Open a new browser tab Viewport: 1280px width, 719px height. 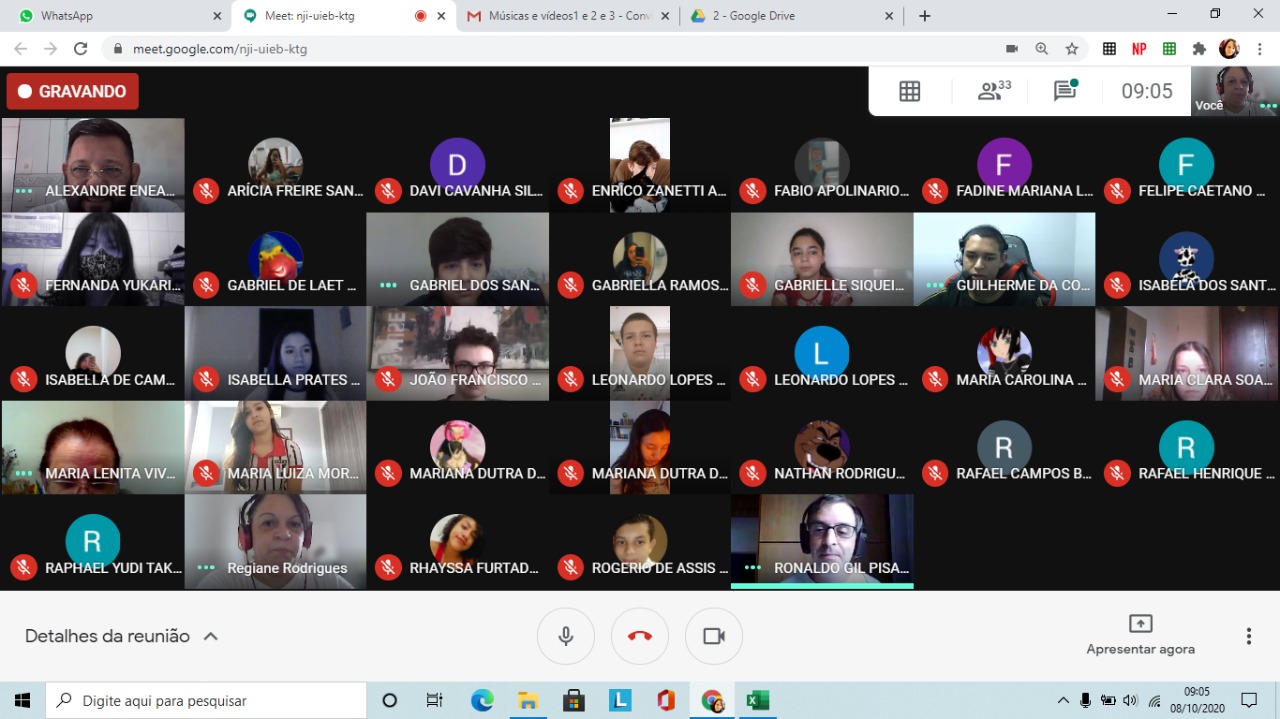coord(925,16)
